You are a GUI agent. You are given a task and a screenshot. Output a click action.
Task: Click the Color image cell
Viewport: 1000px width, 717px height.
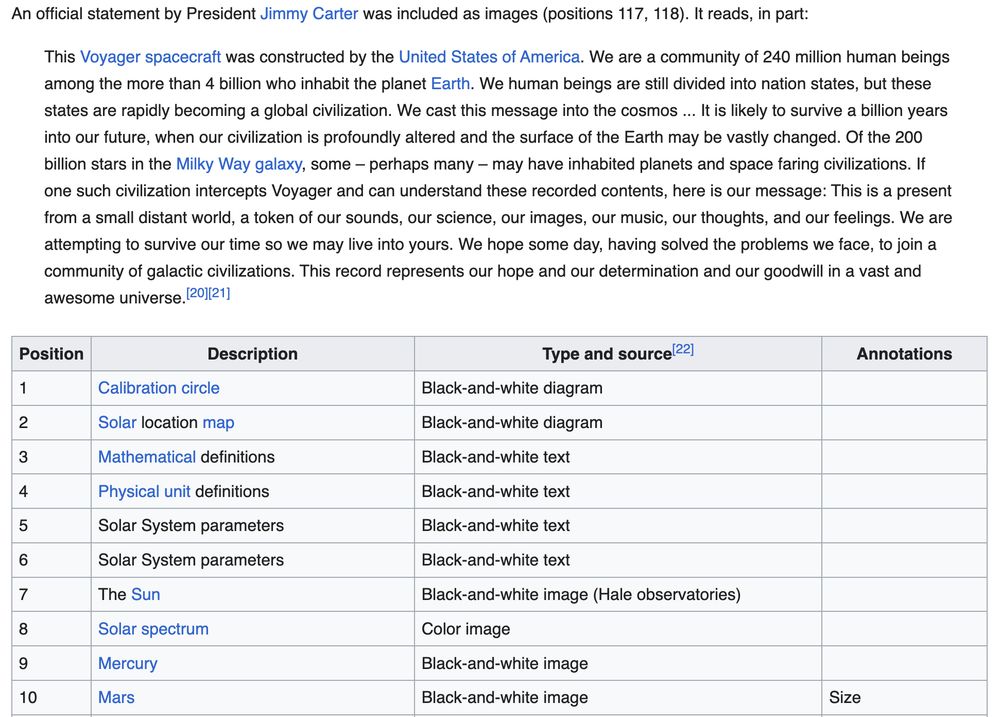[x=617, y=629]
